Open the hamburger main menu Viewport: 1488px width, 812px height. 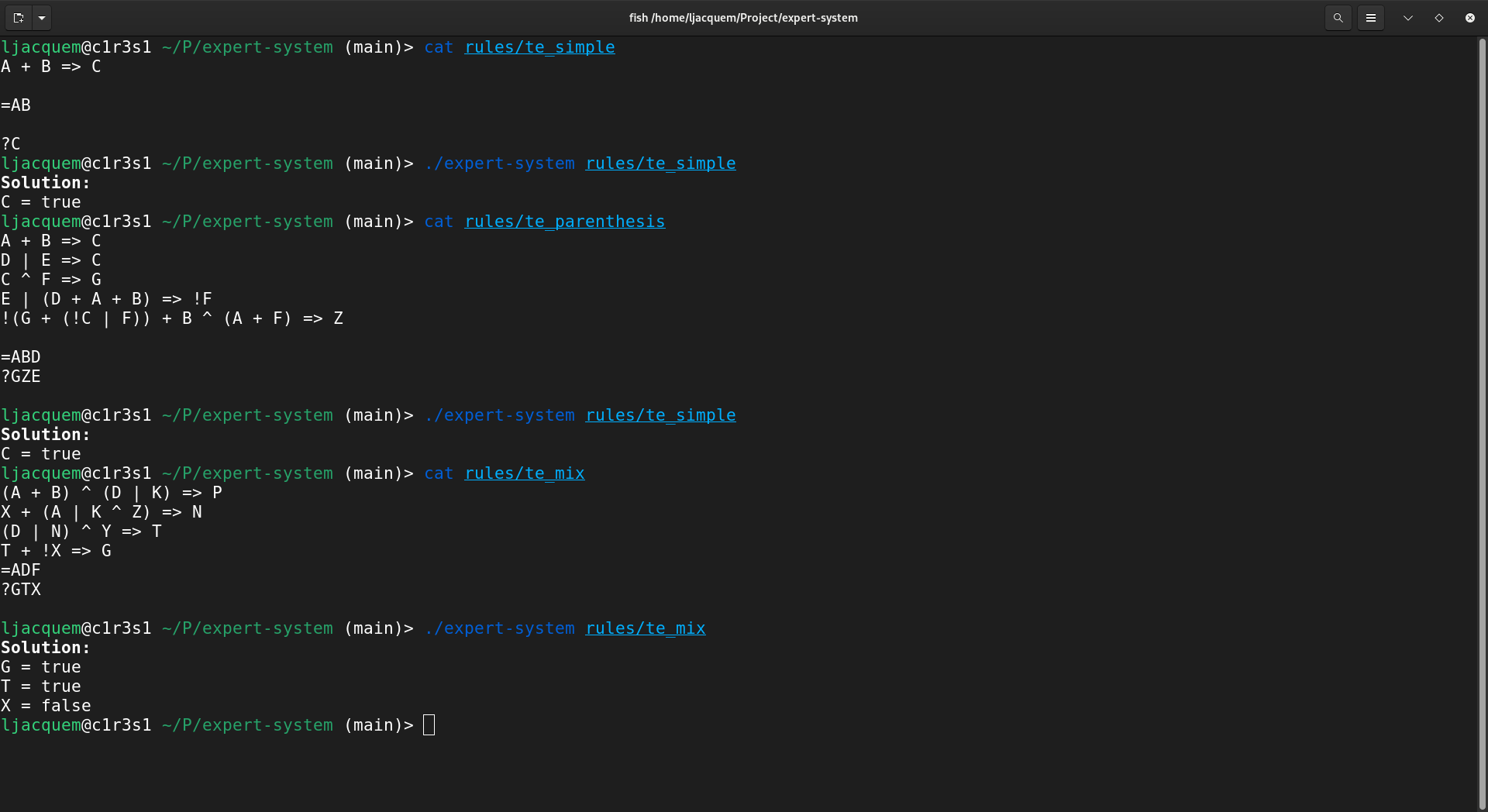[1370, 17]
